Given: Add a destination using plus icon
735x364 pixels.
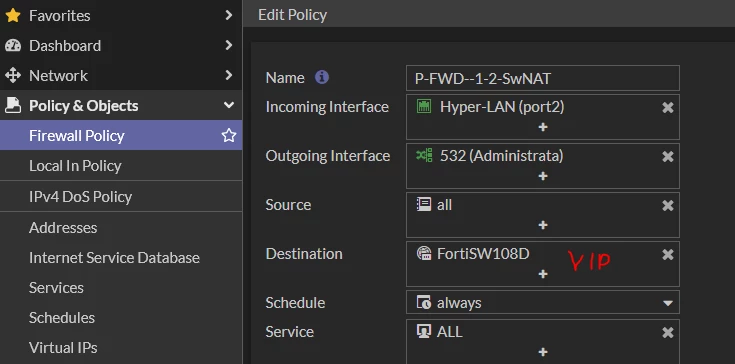Looking at the screenshot, I should coord(543,274).
